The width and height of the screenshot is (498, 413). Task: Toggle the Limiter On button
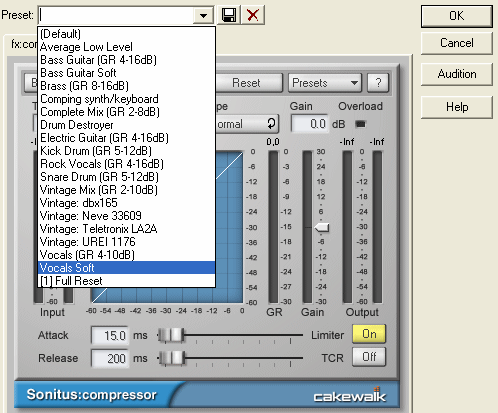pos(369,334)
